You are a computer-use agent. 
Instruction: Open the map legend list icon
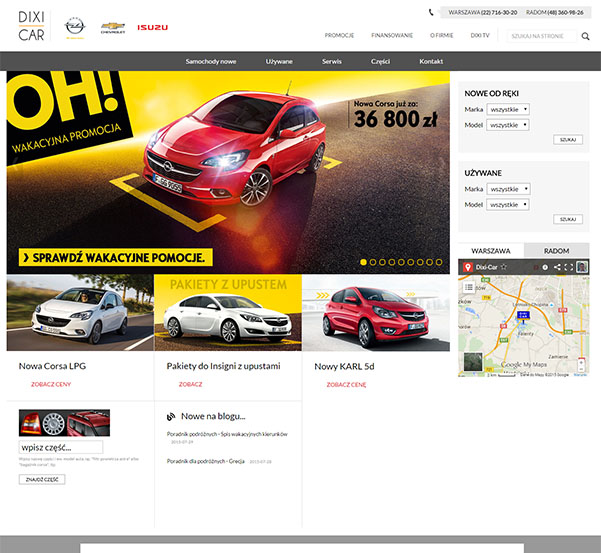click(x=469, y=287)
